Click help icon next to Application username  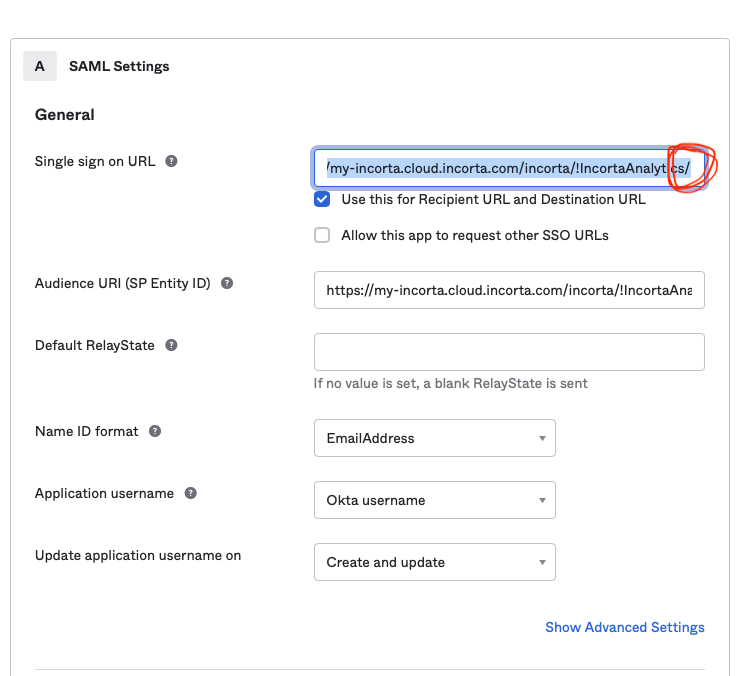click(x=191, y=493)
